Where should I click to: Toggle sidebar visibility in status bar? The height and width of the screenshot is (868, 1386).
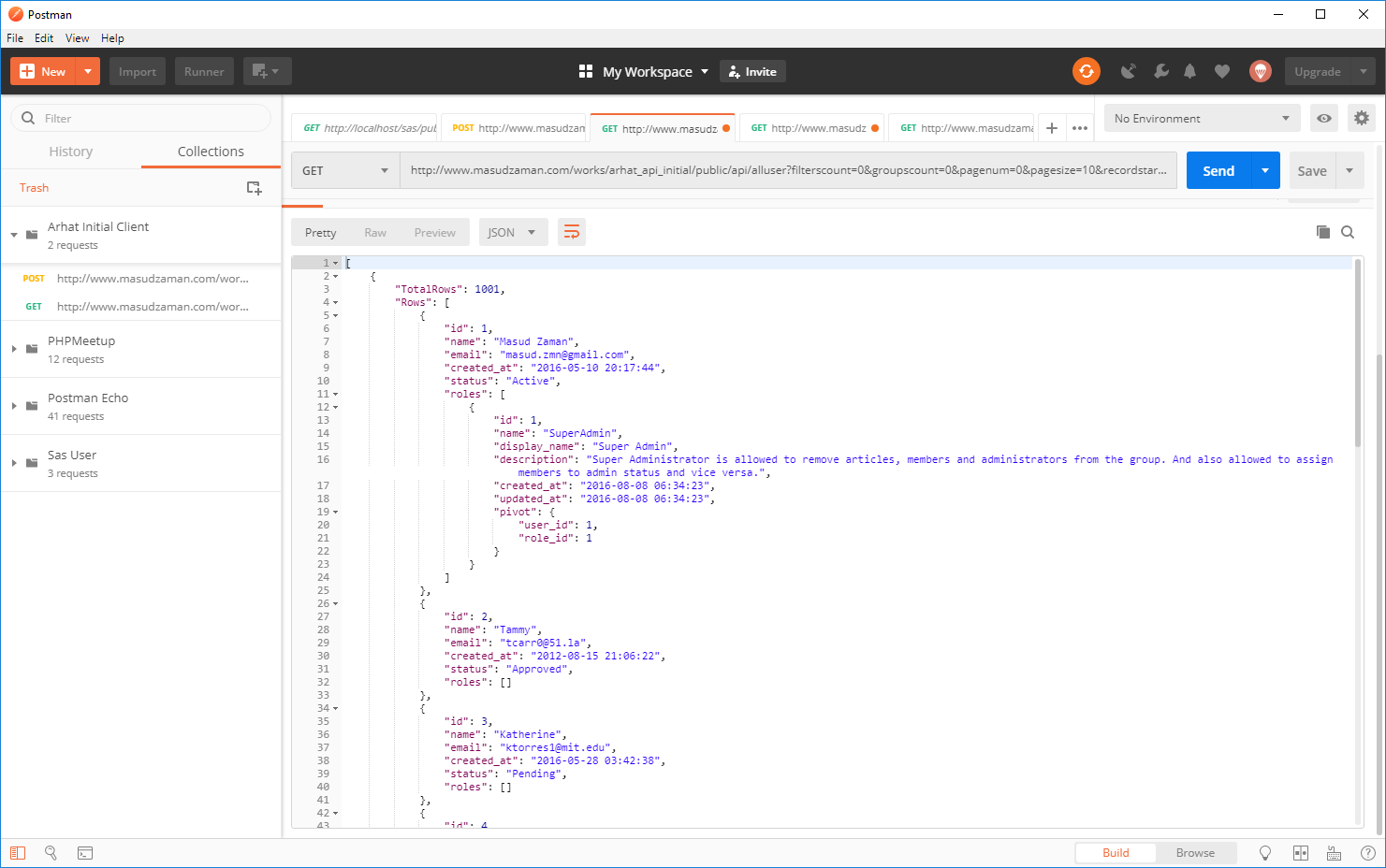coord(18,853)
